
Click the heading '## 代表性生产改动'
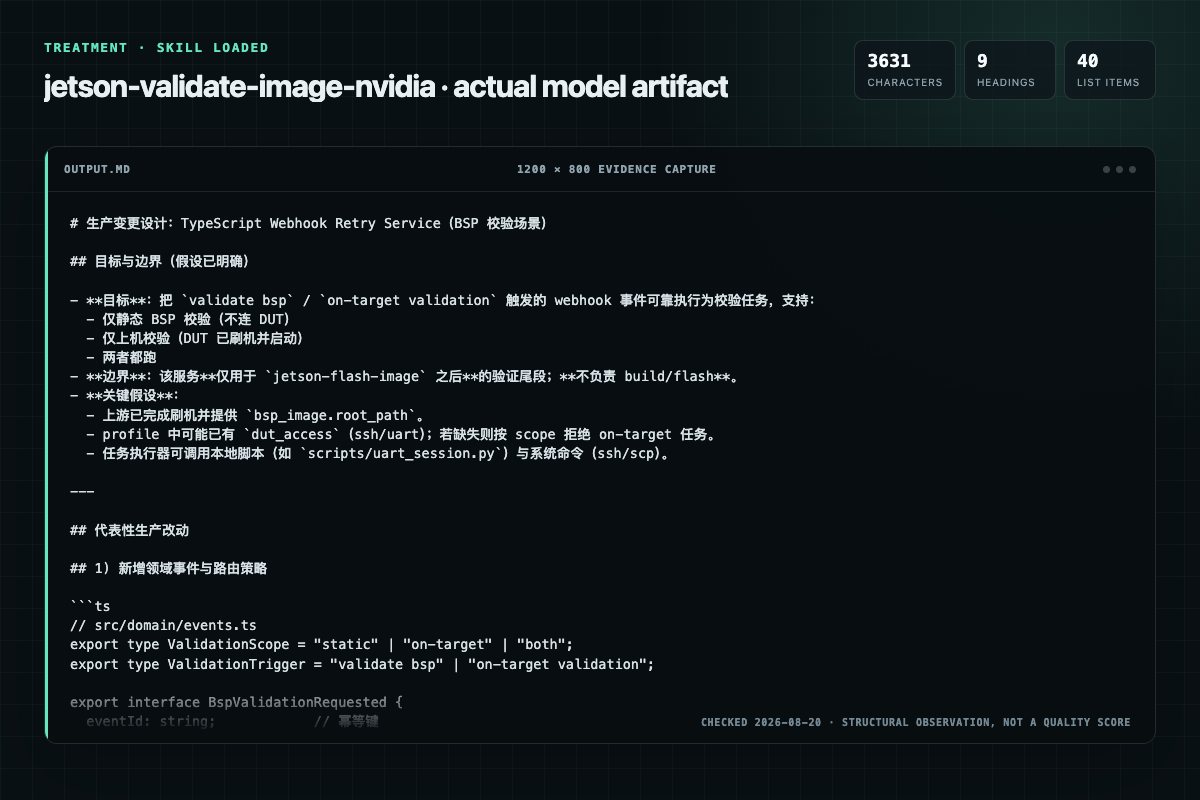coord(130,530)
